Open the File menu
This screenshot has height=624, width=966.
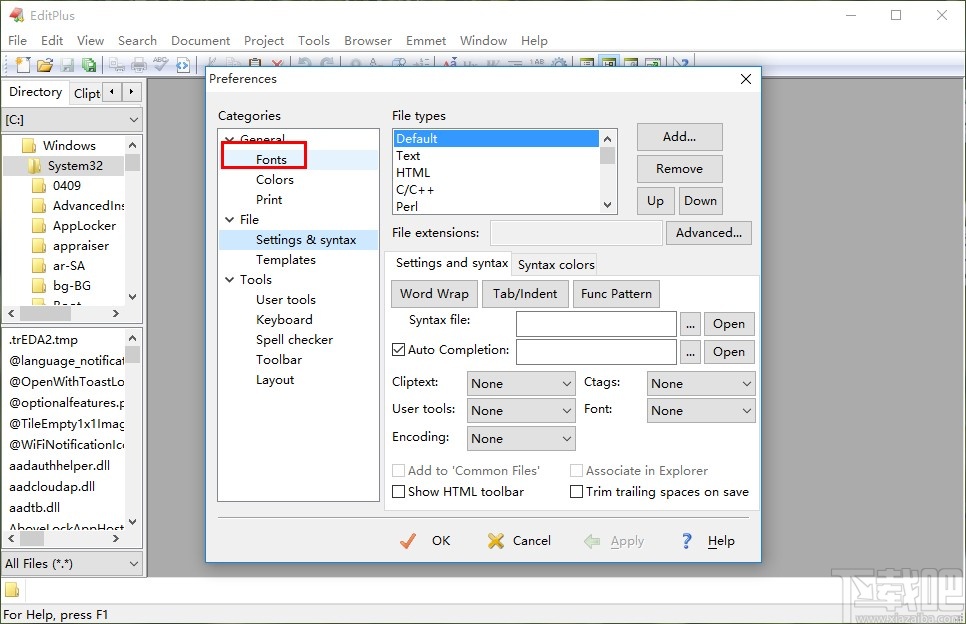click(x=17, y=41)
